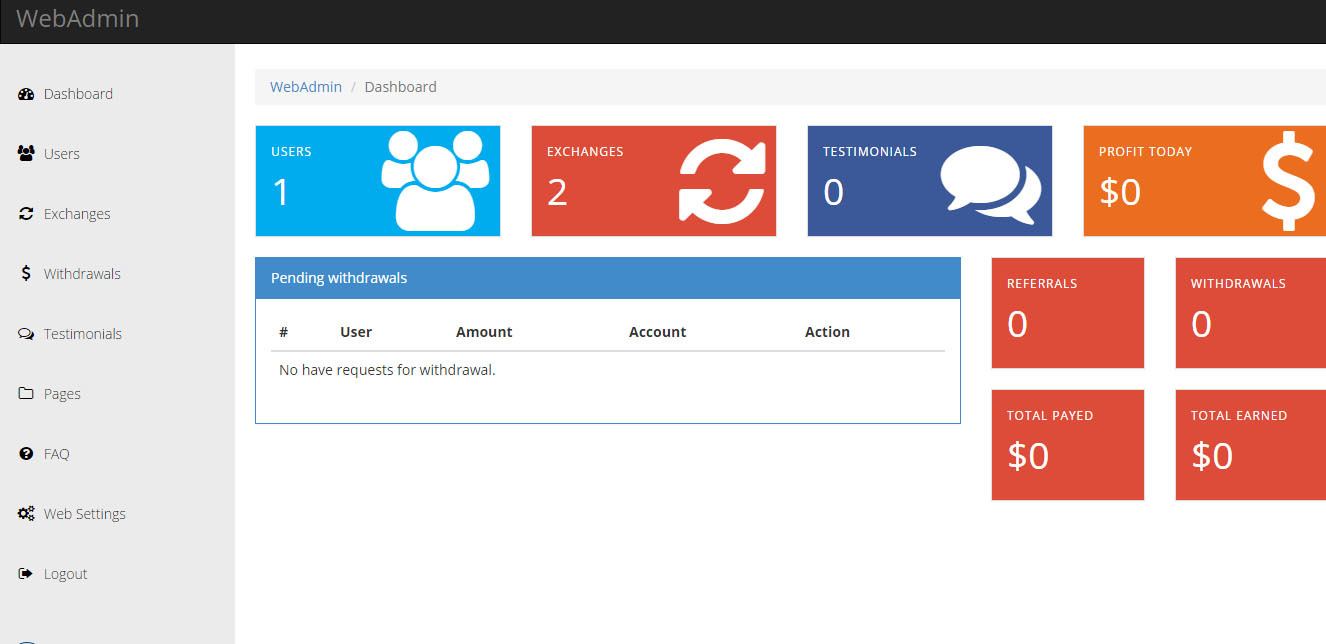
Task: Click the WebAdmin breadcrumb link
Action: tap(306, 87)
